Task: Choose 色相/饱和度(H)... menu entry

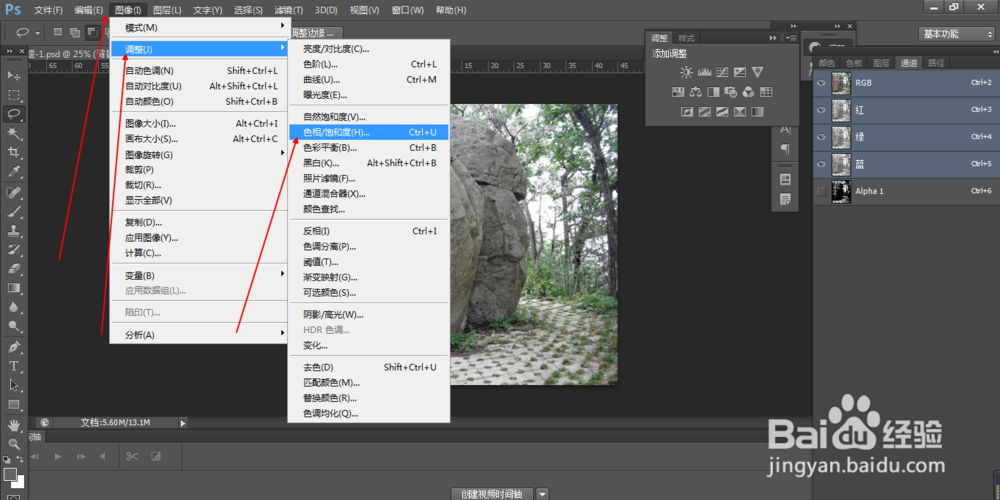Action: [369, 132]
